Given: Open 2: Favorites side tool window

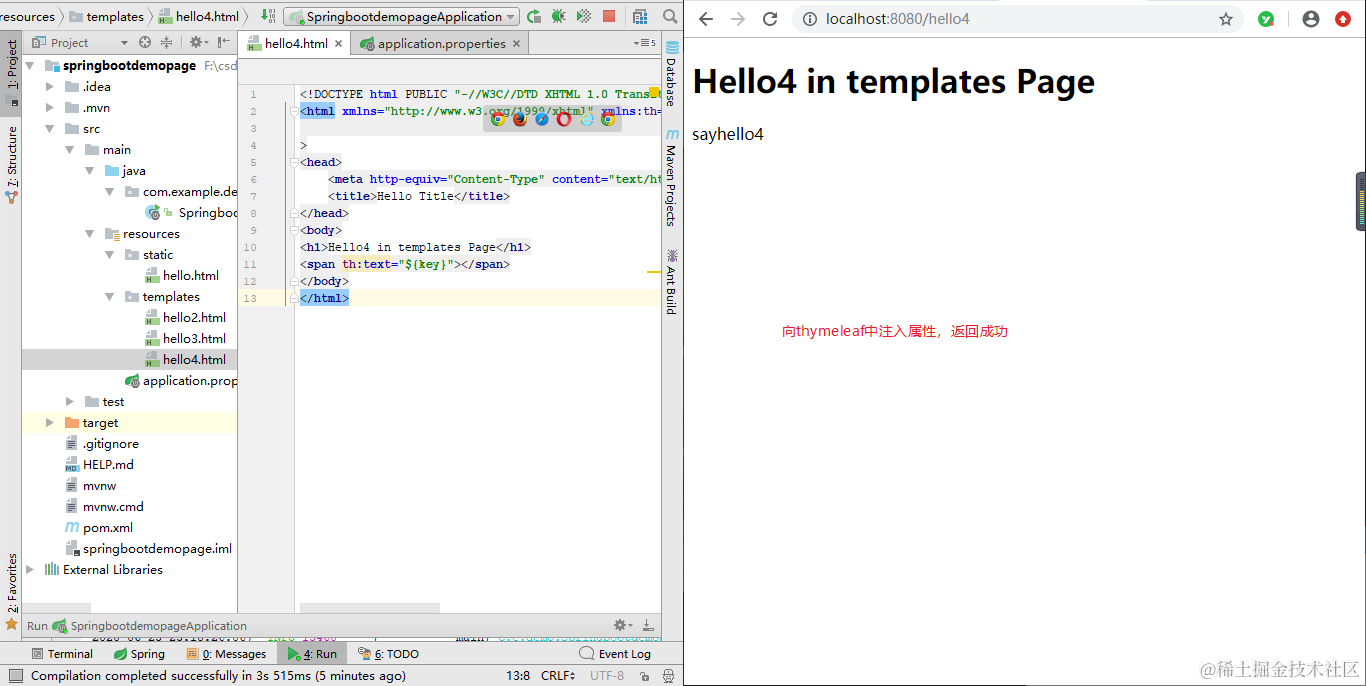Looking at the screenshot, I should (11, 590).
